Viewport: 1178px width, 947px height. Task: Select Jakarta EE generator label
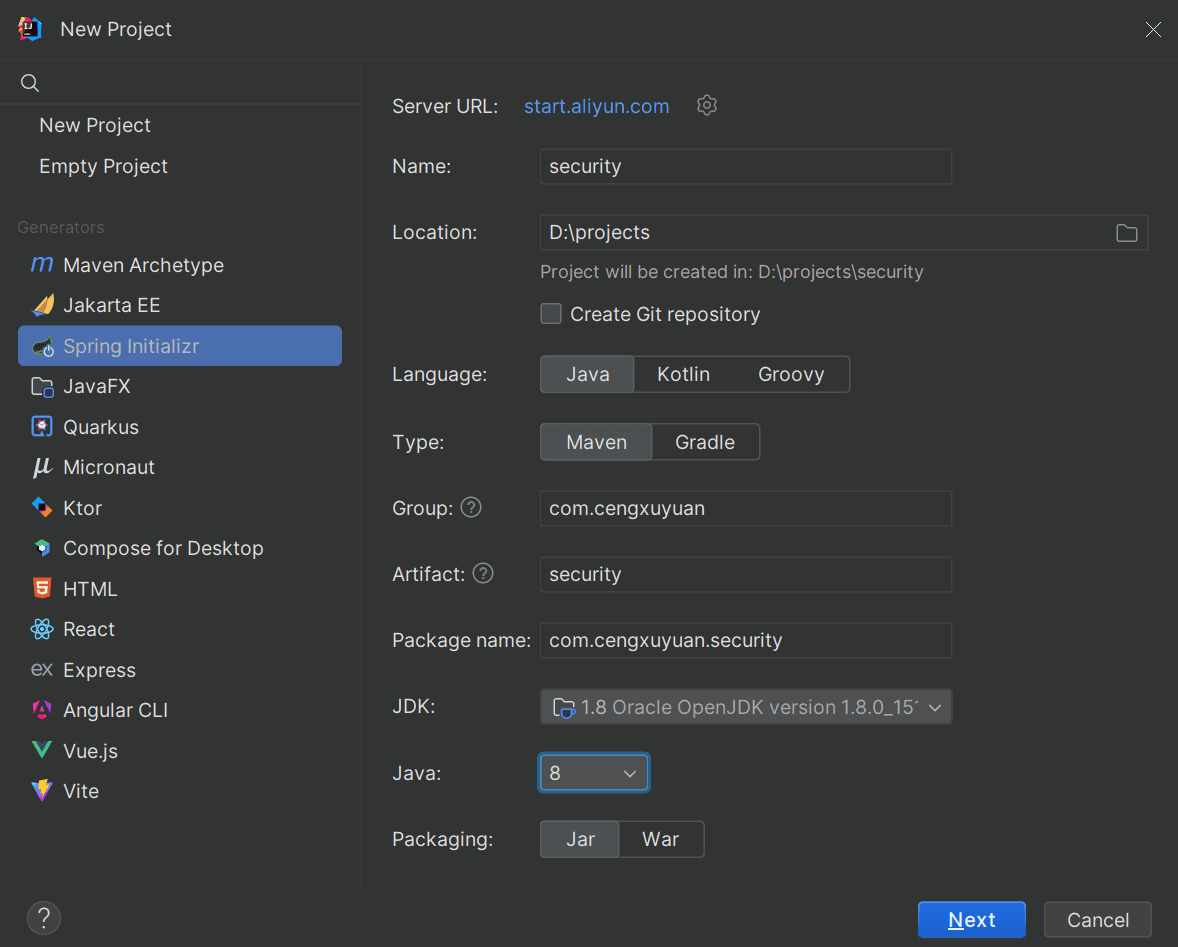tap(112, 305)
